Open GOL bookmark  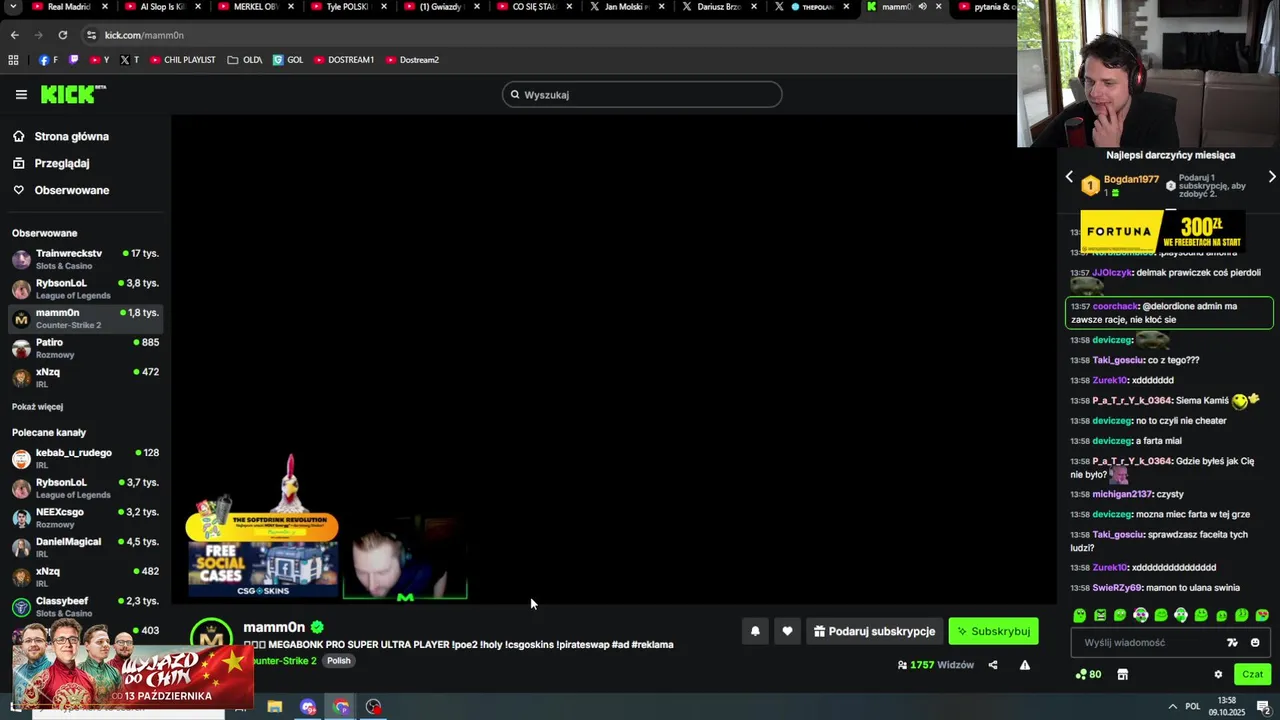coord(288,60)
